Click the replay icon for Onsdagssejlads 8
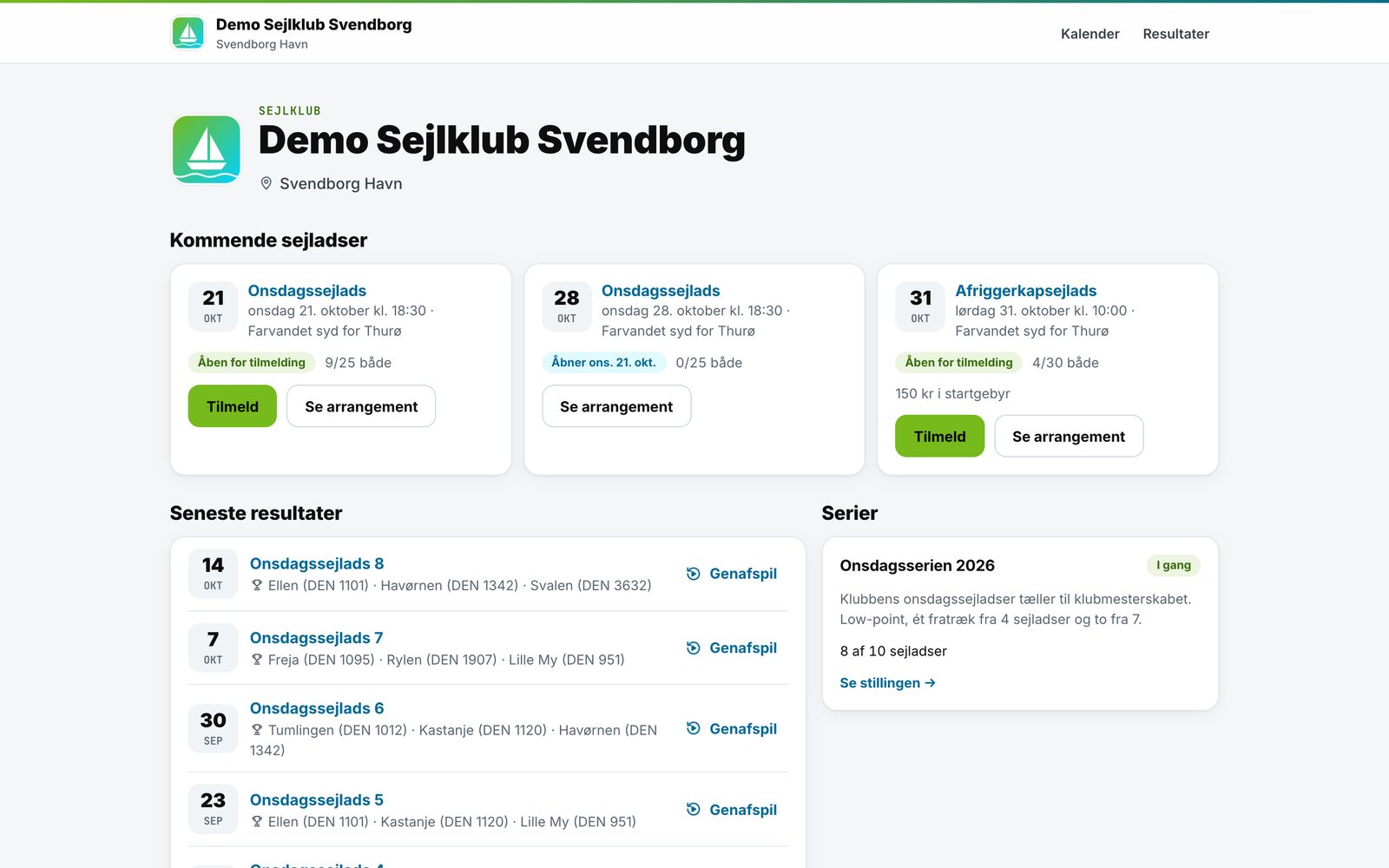This screenshot has width=1389, height=868. coord(693,574)
